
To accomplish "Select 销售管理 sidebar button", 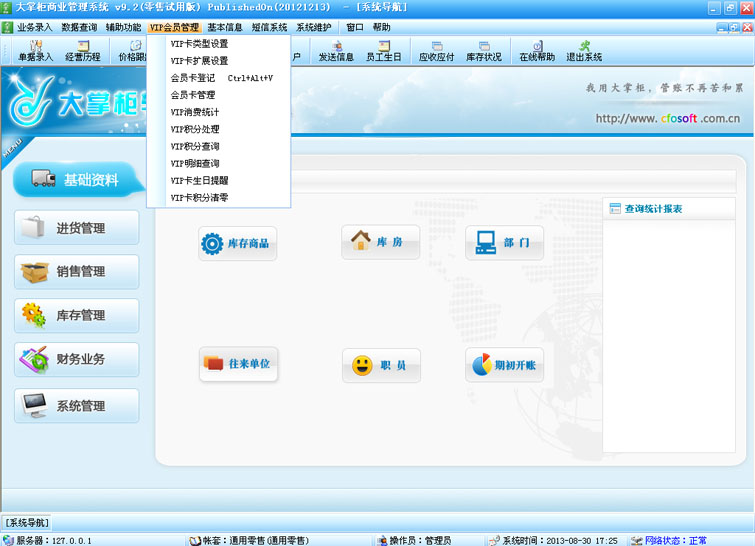I will (x=77, y=272).
